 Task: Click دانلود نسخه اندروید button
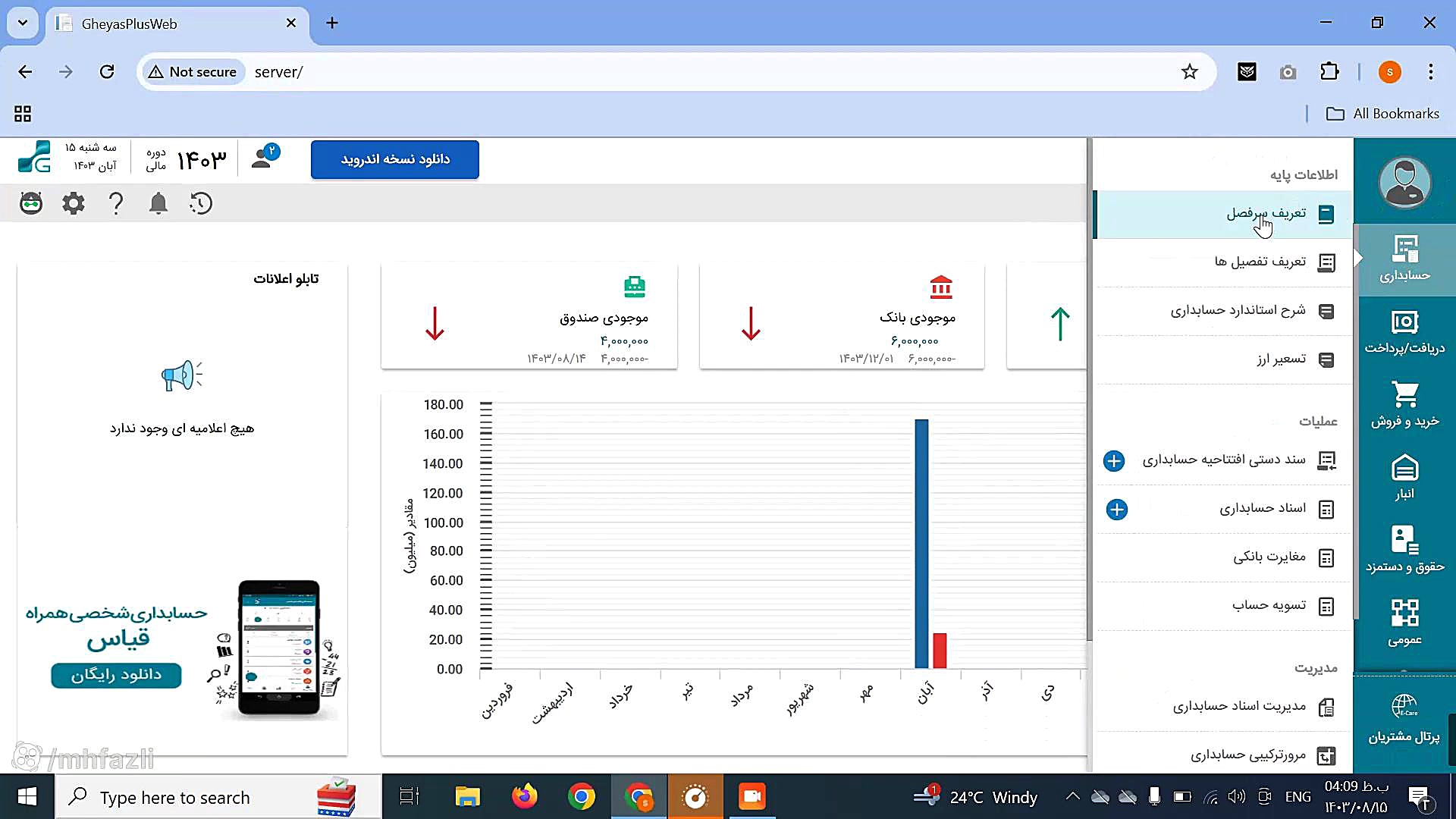395,159
